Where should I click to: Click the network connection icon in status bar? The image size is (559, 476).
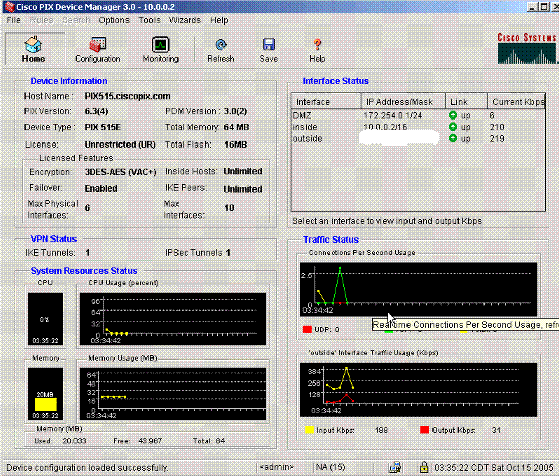(x=395, y=467)
